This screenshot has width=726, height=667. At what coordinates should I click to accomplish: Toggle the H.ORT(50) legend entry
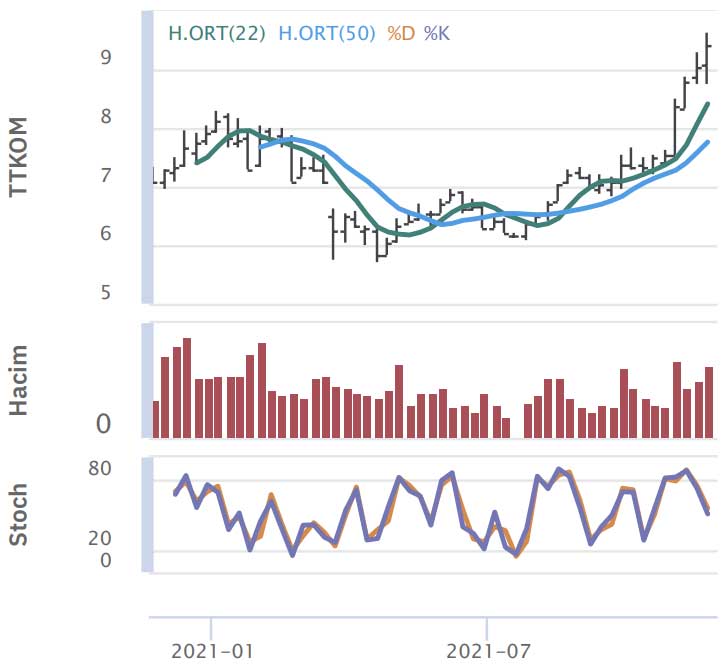pos(327,33)
